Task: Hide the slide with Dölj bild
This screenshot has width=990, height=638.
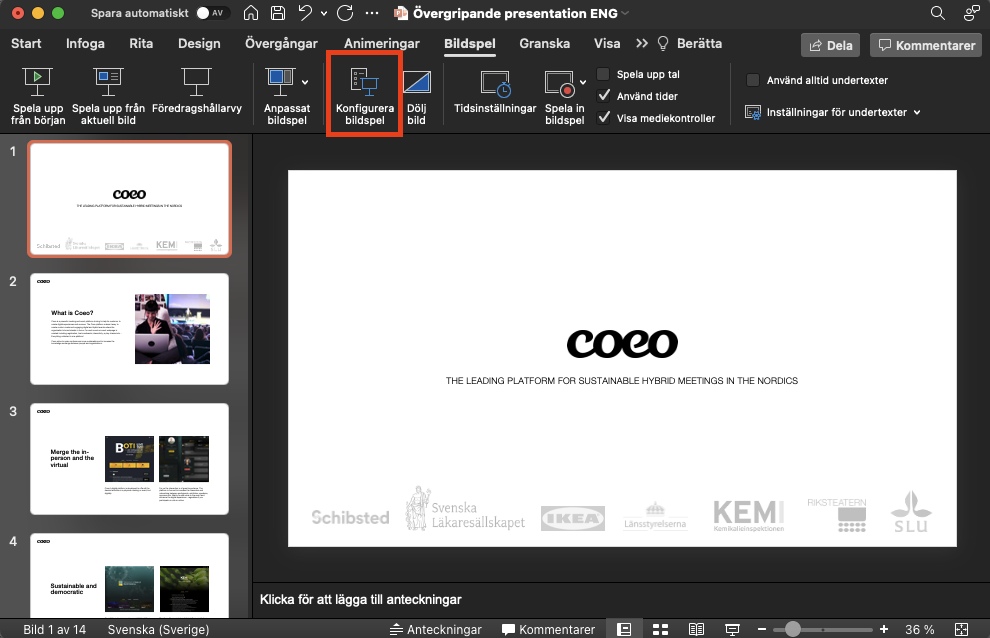Action: [x=416, y=95]
